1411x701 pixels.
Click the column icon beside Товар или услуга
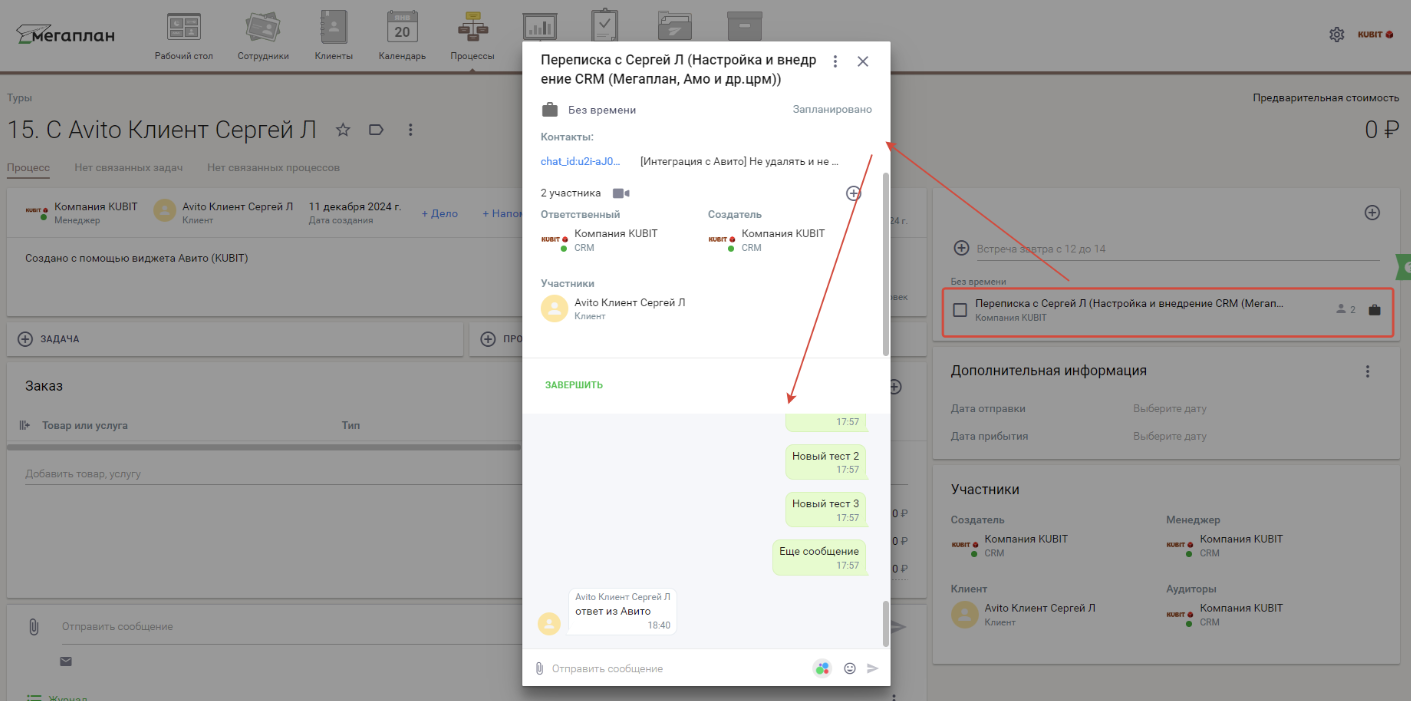coord(25,426)
